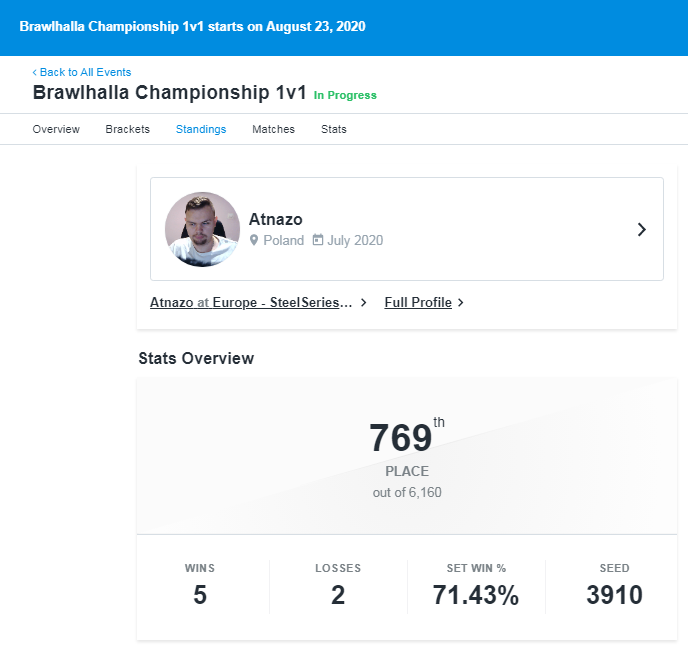Image resolution: width=688 pixels, height=646 pixels.
Task: Click the In Progress status label
Action: pos(345,95)
